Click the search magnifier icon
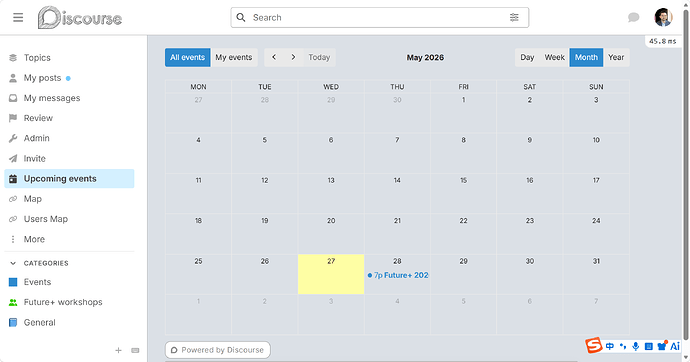 (241, 18)
